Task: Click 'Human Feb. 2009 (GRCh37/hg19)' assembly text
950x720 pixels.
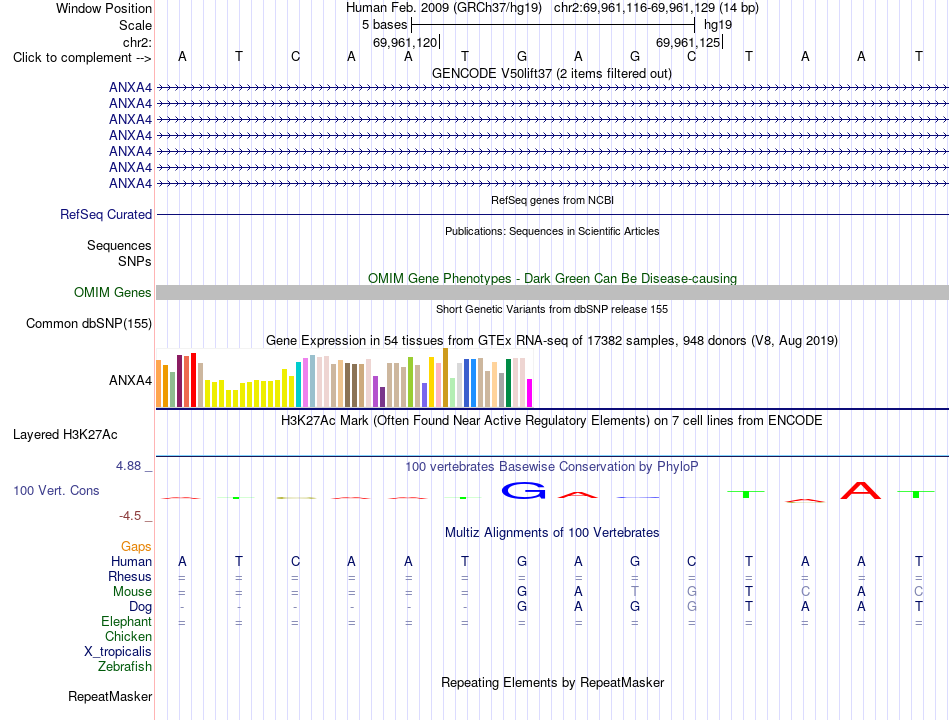Action: coord(444,8)
